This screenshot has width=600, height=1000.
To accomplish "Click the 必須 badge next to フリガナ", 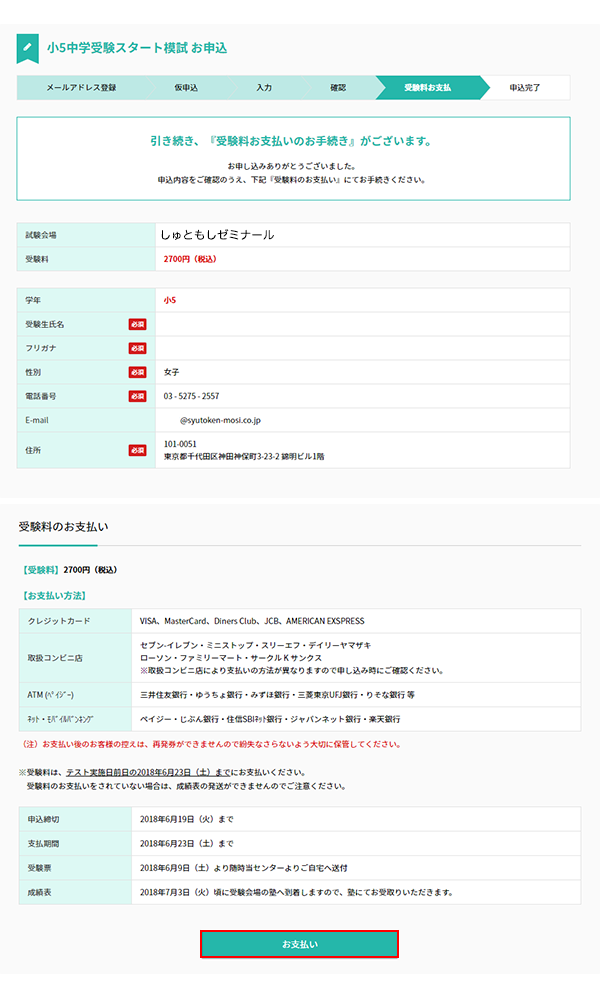I will 137,348.
